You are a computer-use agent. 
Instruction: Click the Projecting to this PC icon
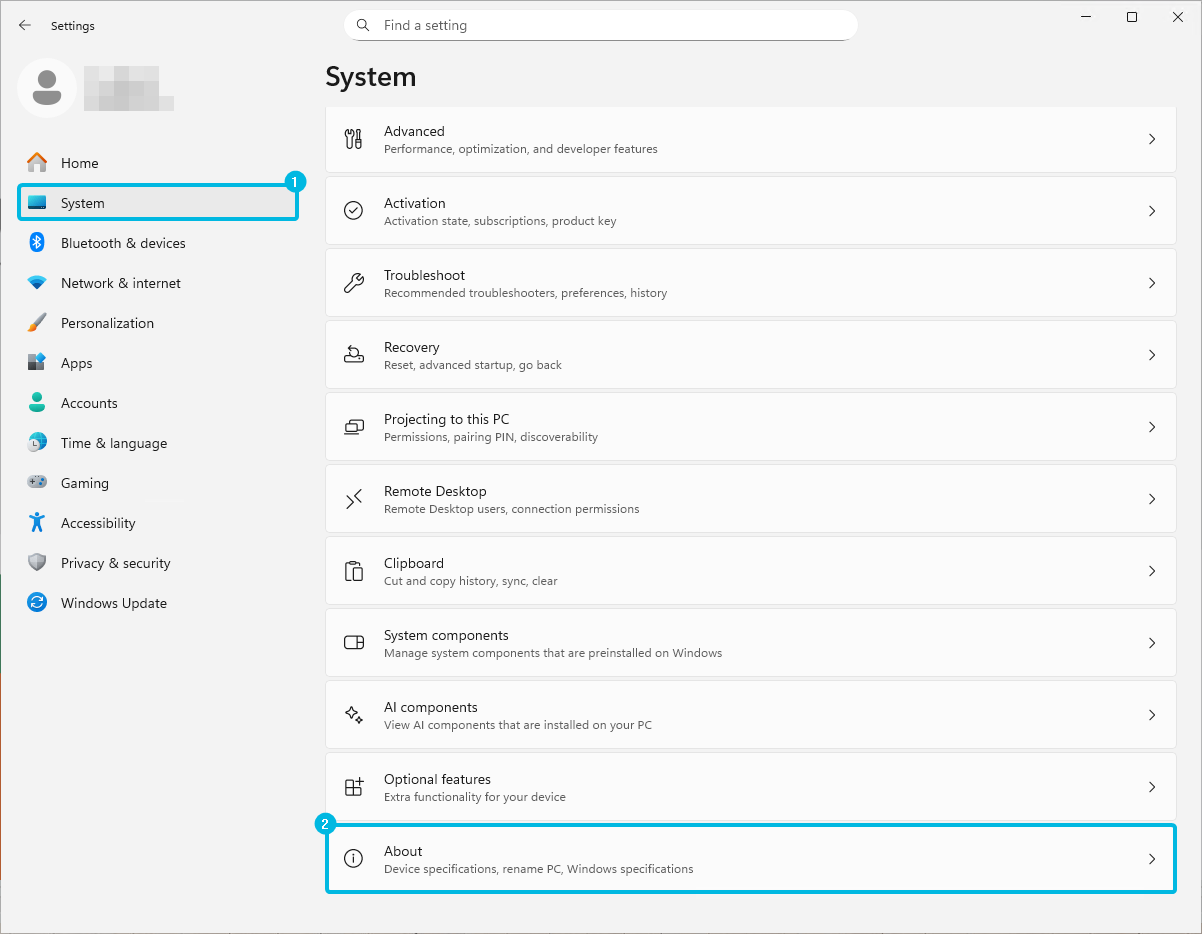tap(353, 427)
